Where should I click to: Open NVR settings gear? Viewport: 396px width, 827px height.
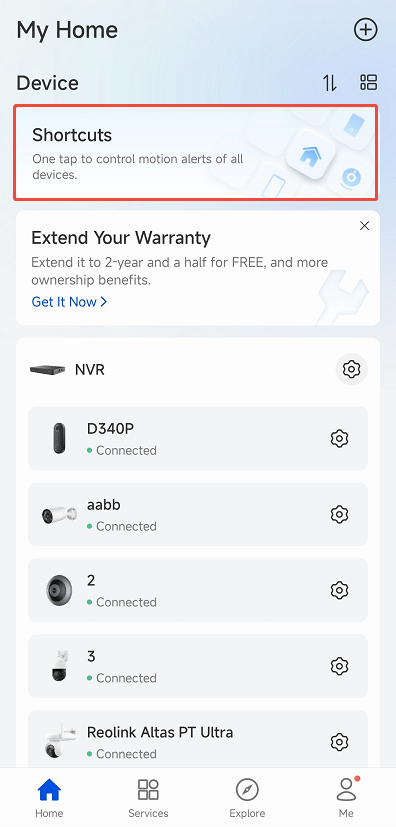[352, 369]
